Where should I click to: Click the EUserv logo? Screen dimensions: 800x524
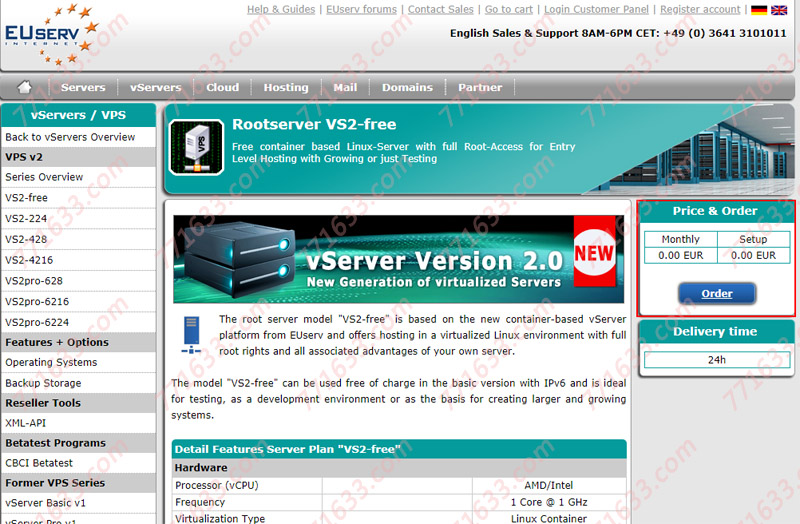(x=51, y=34)
